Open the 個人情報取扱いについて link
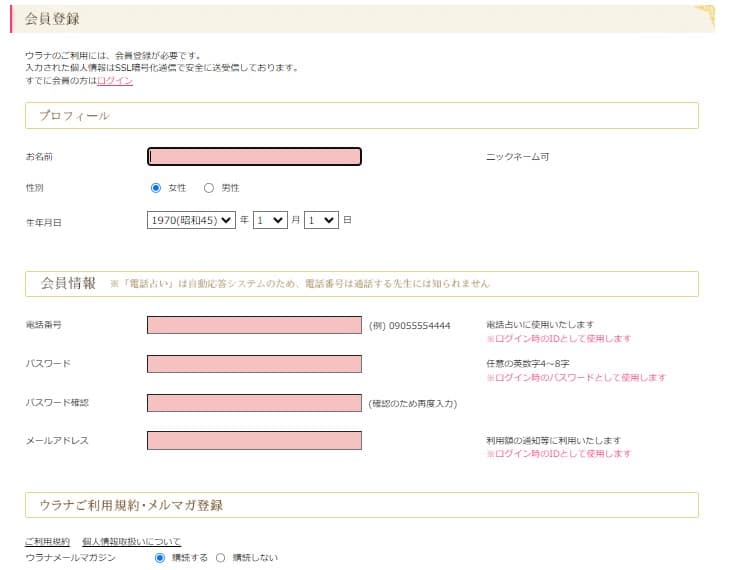 [131, 541]
